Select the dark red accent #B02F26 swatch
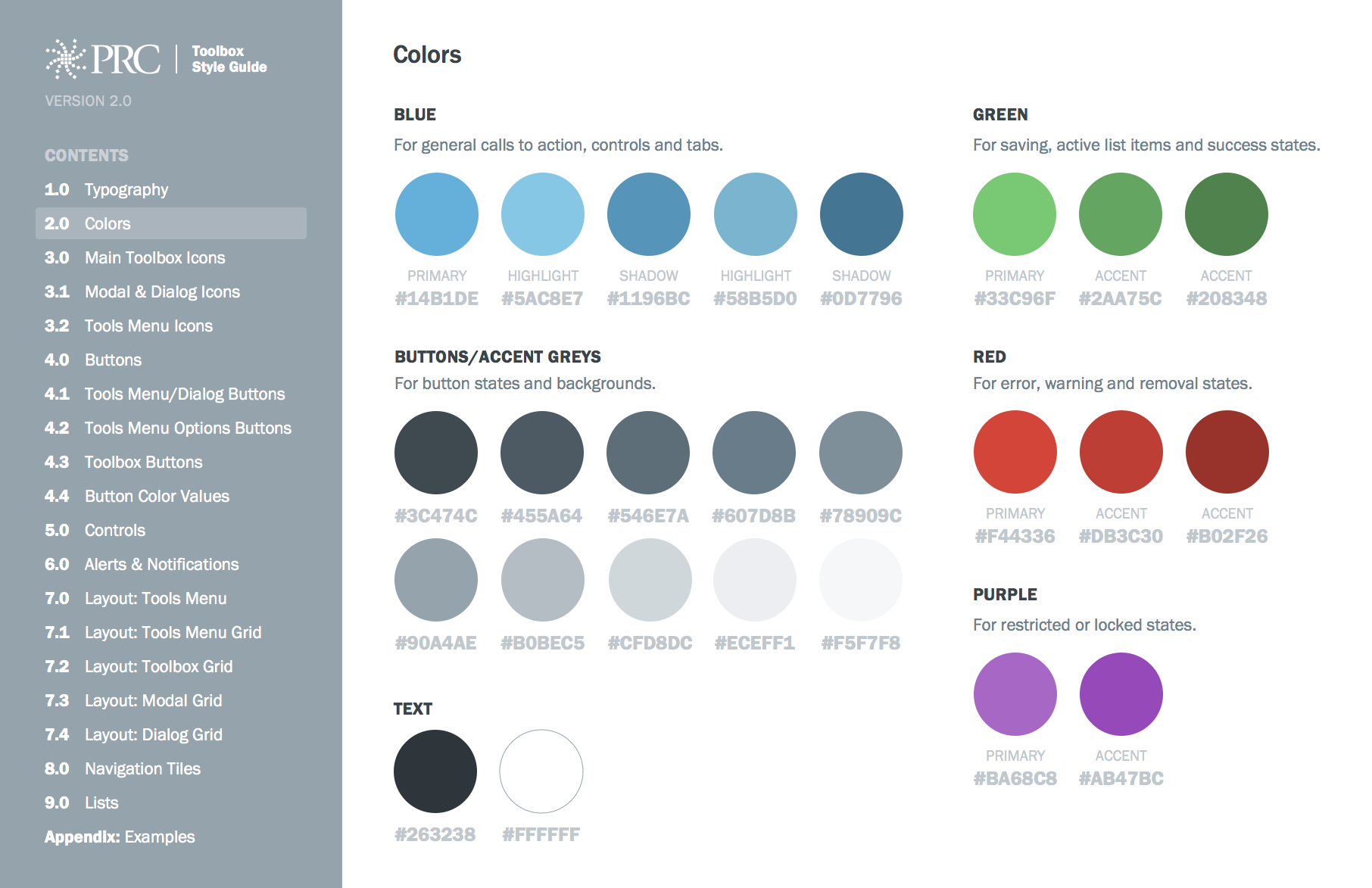1372x888 pixels. (1227, 452)
